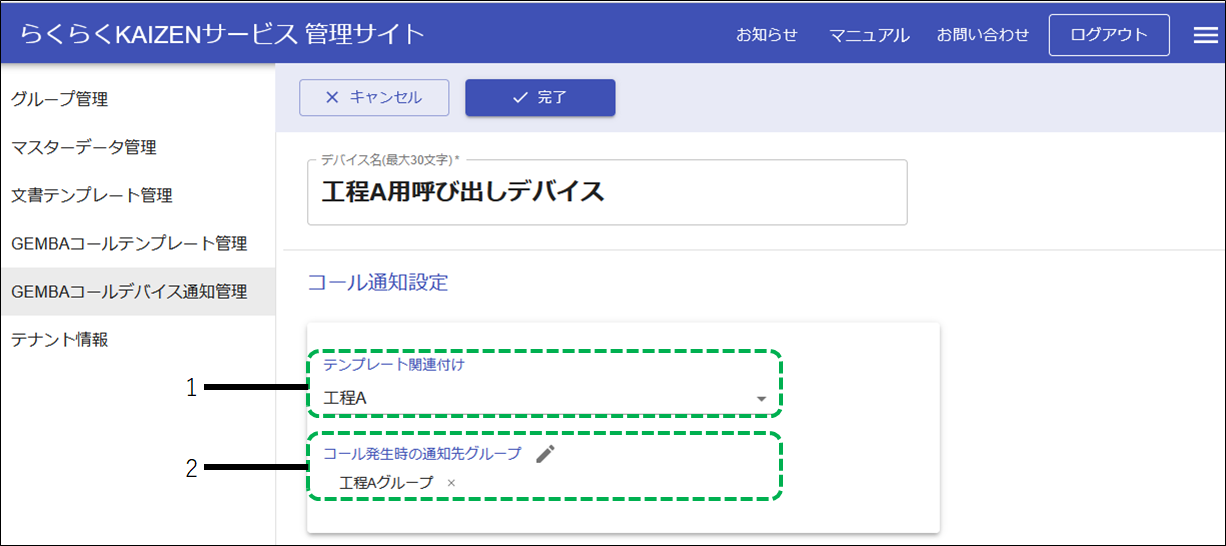Click the コール発生時の通知先グループ label
The height and width of the screenshot is (546, 1226).
[x=422, y=454]
